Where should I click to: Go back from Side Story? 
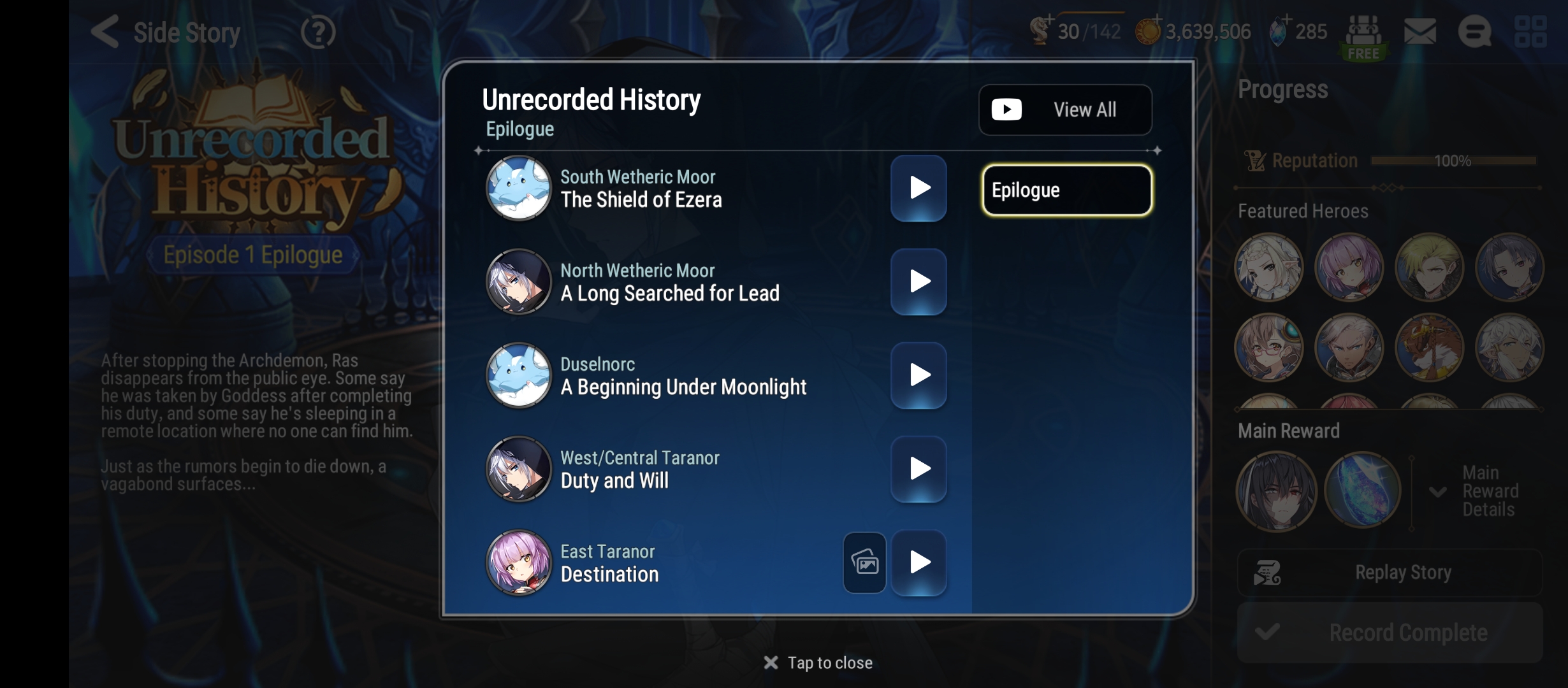click(x=105, y=31)
